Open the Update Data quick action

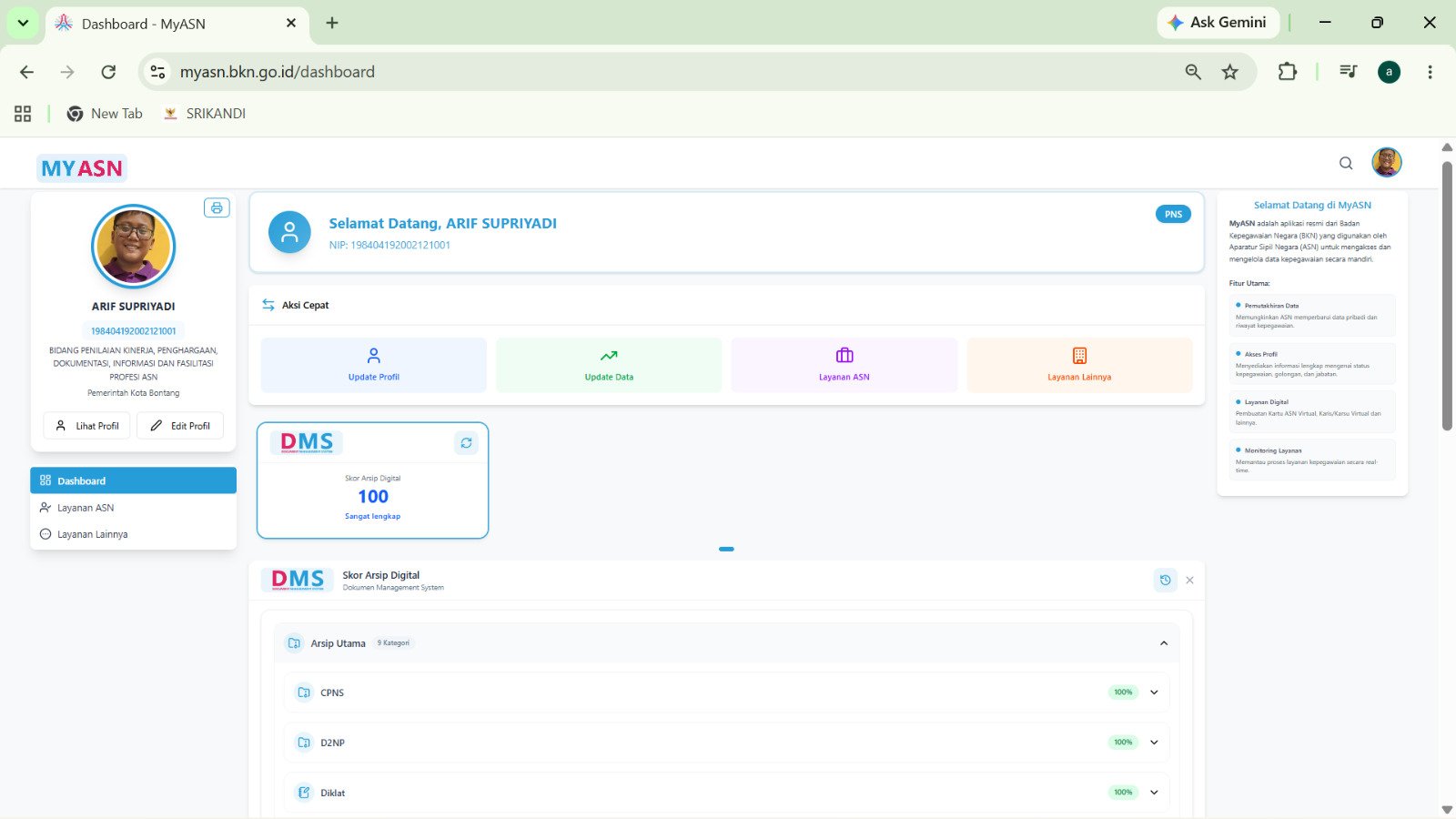609,365
